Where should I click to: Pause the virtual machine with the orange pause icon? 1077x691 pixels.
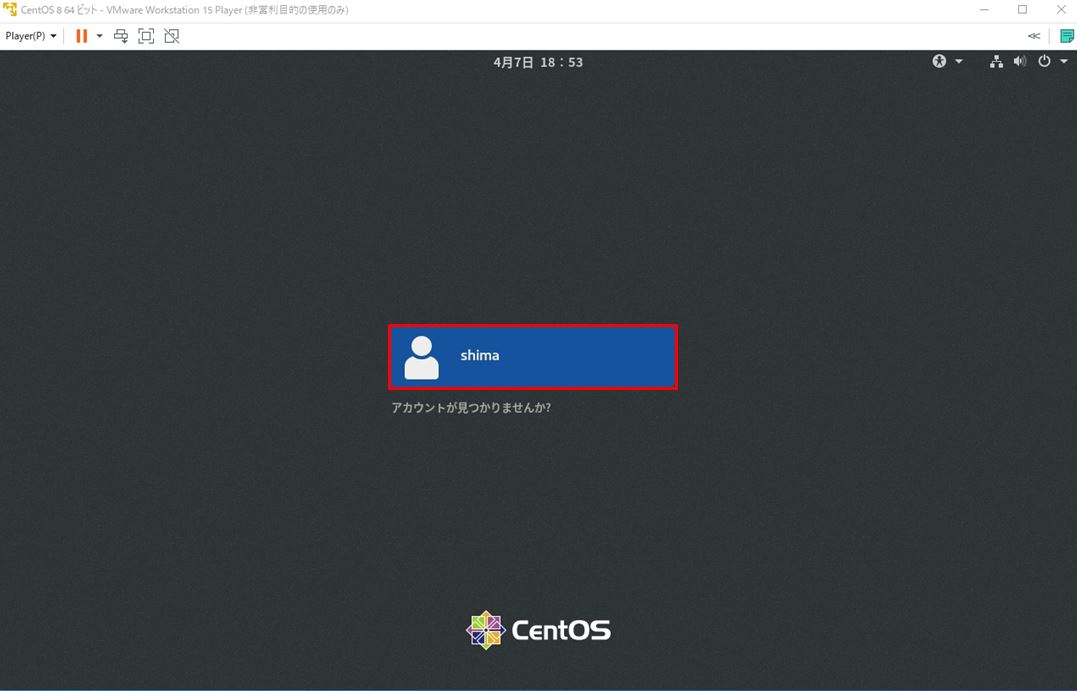(x=82, y=36)
